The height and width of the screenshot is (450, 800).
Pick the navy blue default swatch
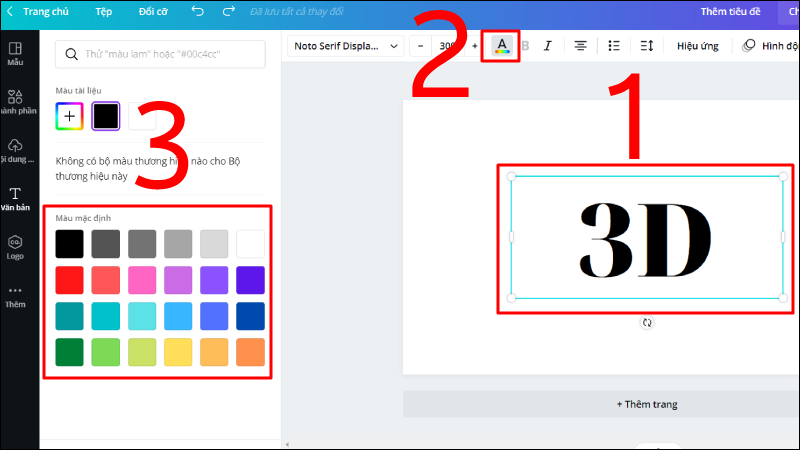[250, 316]
